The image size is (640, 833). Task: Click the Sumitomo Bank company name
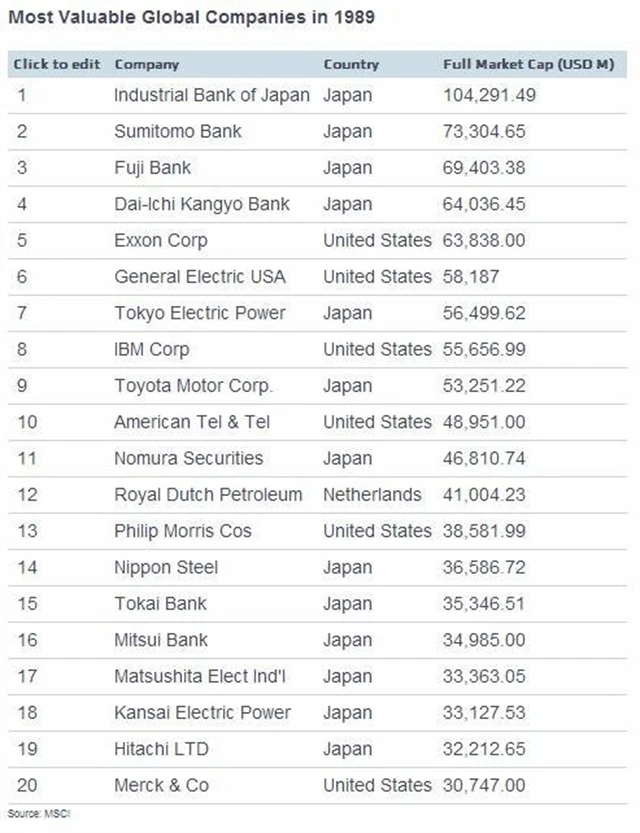[177, 131]
